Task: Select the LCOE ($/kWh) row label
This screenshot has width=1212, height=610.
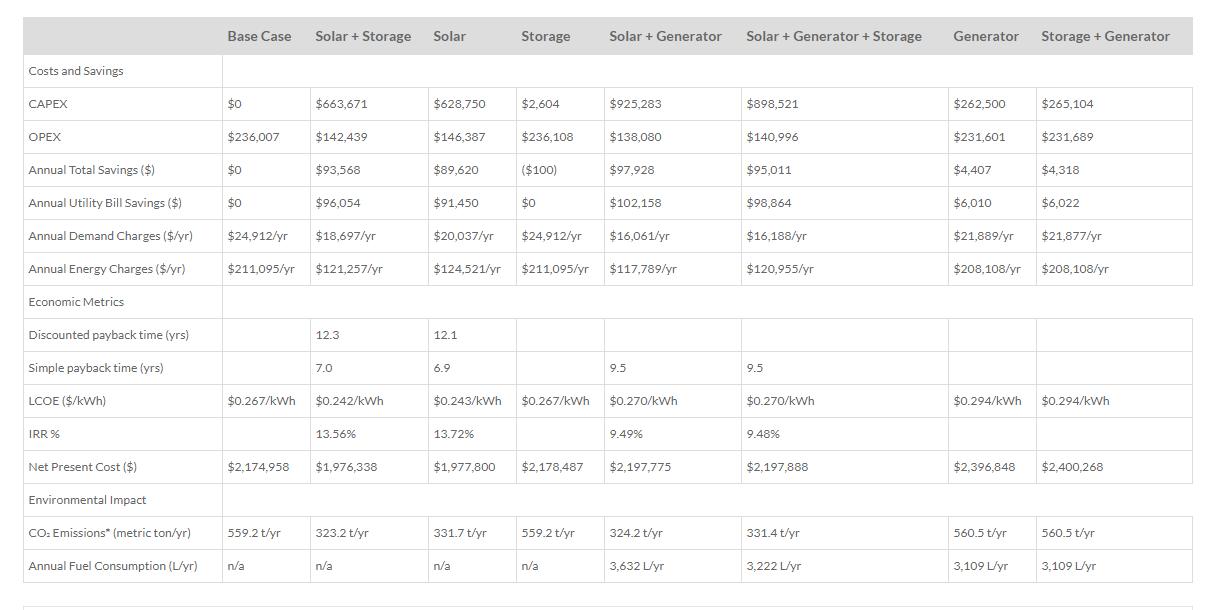Action: click(69, 400)
